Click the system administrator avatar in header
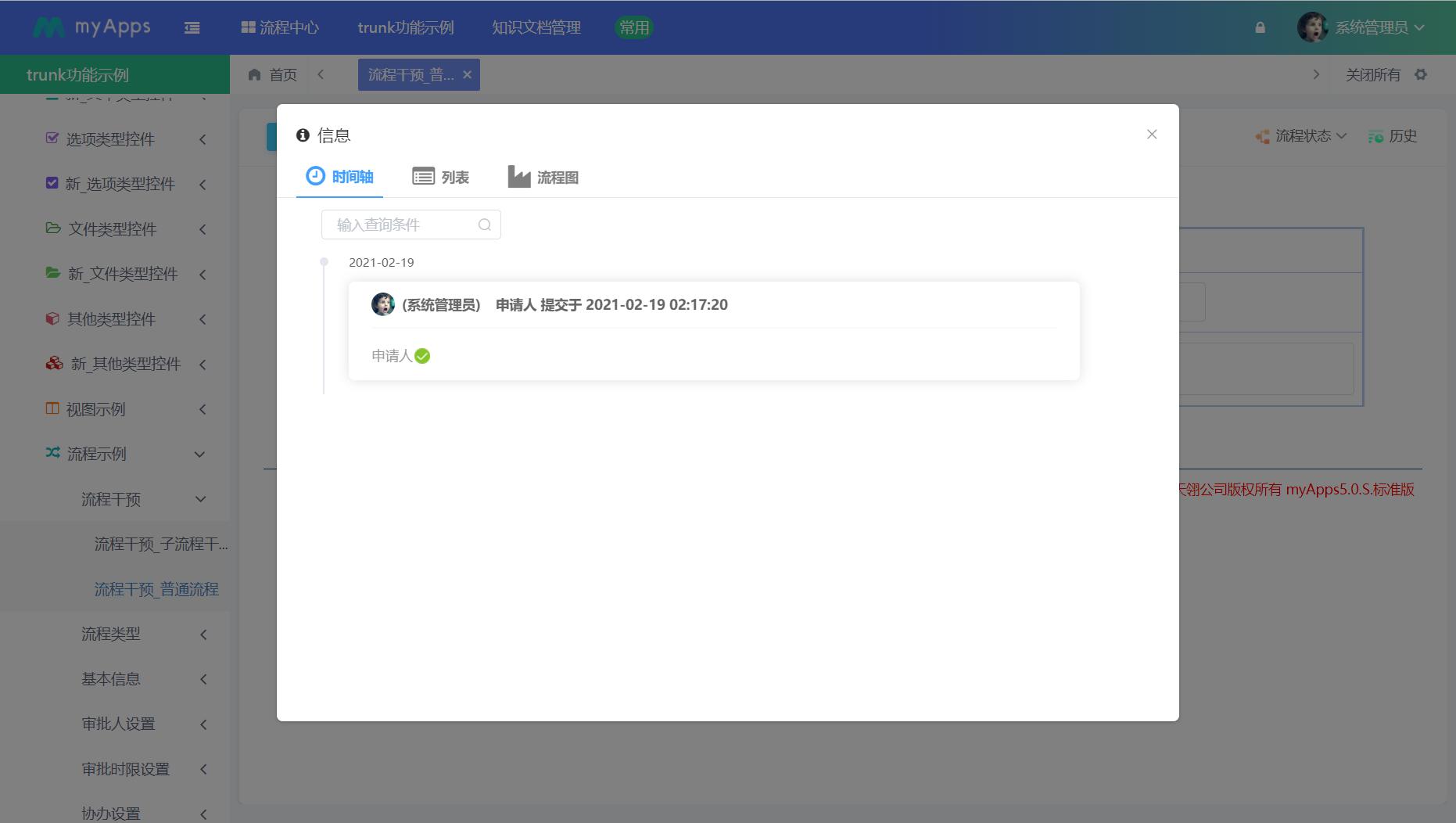 click(1312, 27)
